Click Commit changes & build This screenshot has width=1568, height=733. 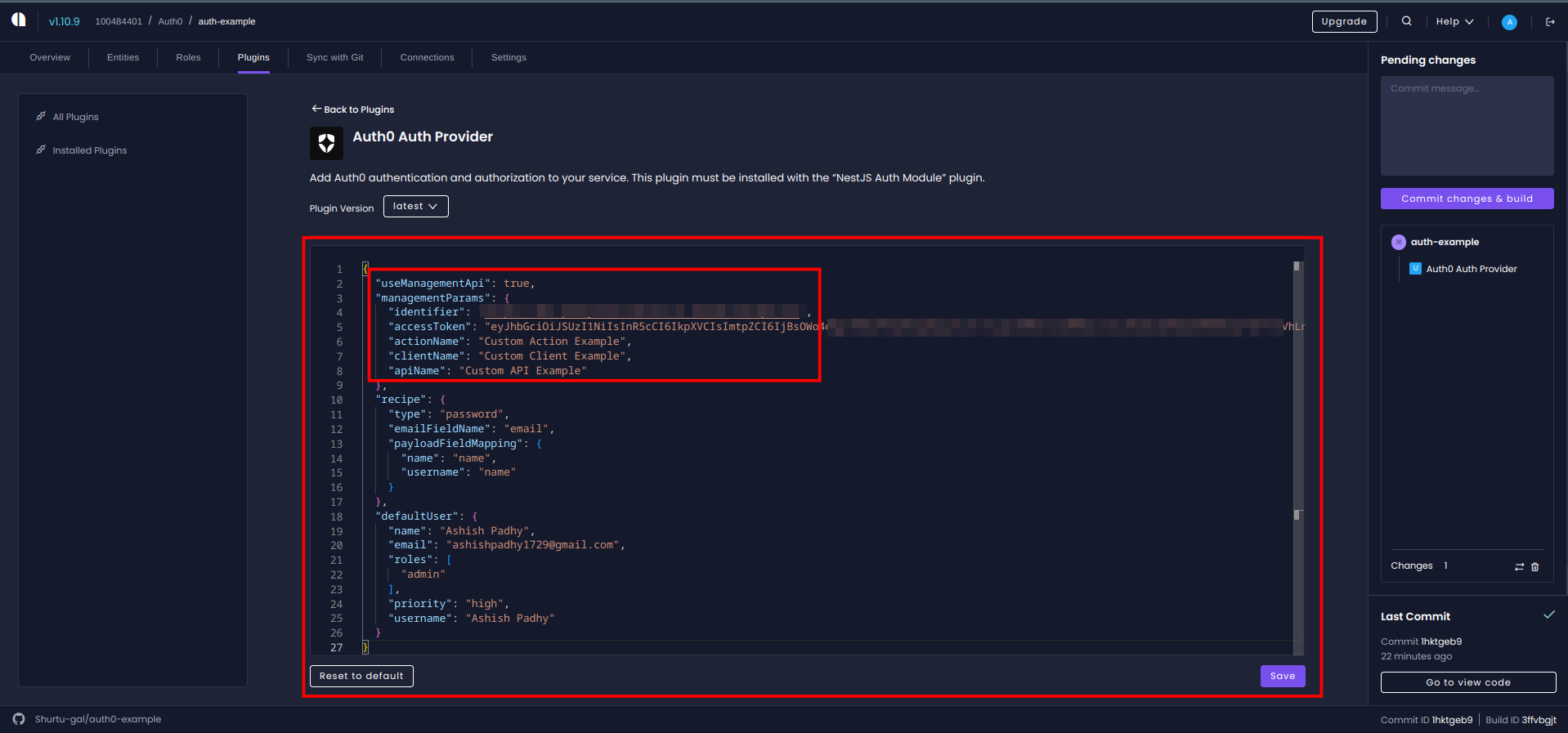pos(1467,199)
